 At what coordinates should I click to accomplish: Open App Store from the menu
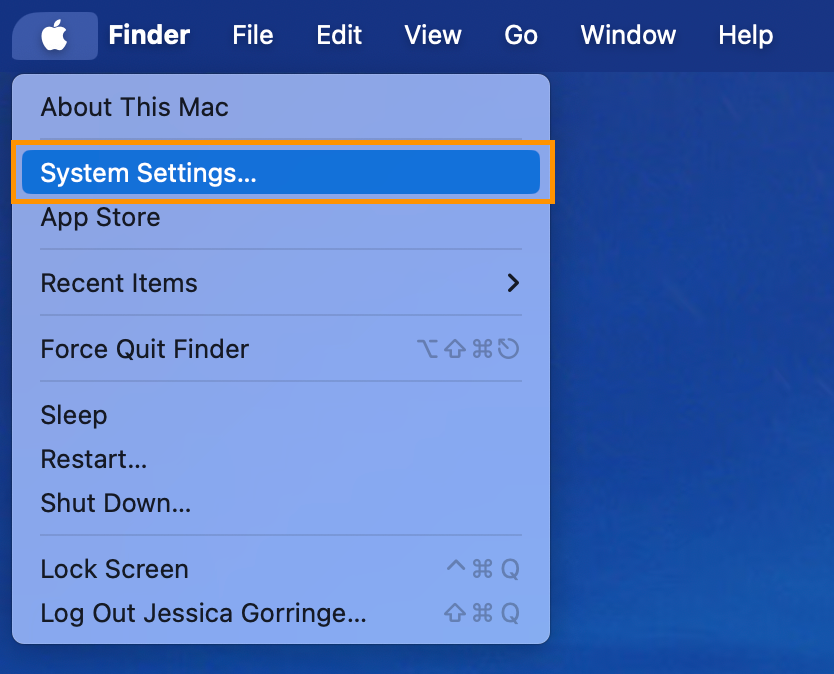coord(281,217)
